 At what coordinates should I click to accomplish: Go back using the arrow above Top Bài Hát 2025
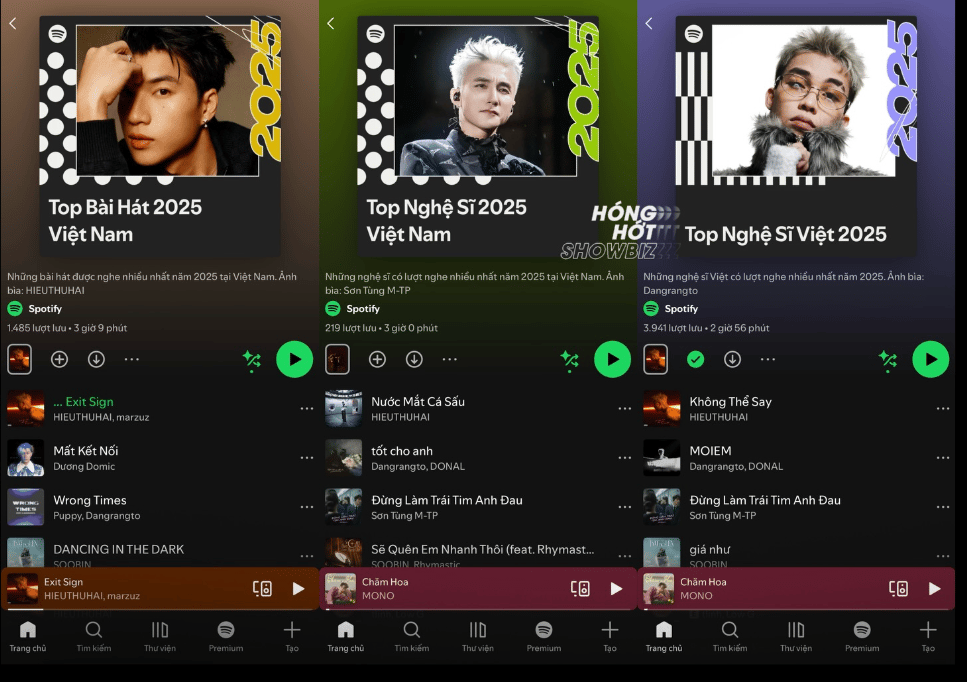point(12,22)
